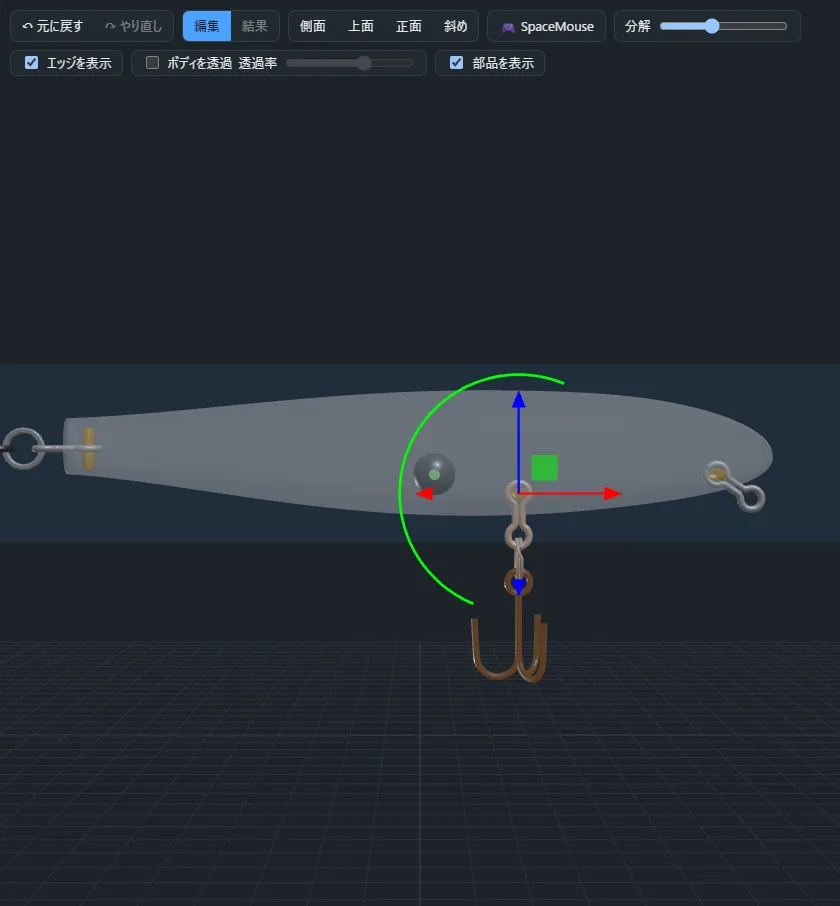Adjust the 分解 explode slider
Image resolution: width=840 pixels, height=906 pixels.
[723, 26]
